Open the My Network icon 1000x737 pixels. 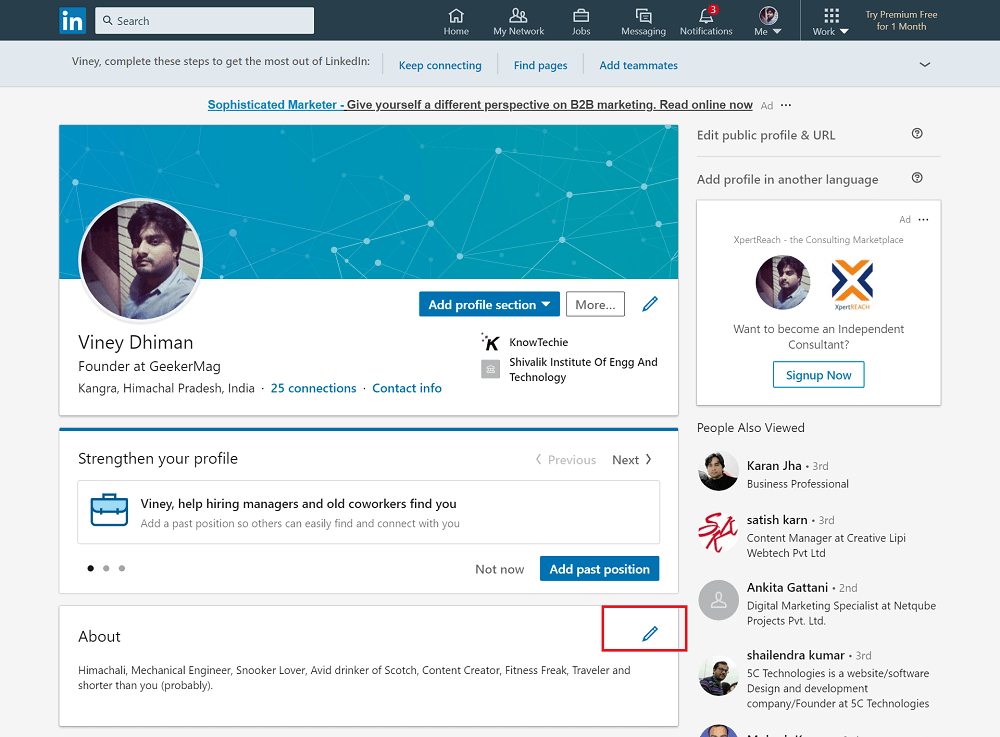[518, 22]
